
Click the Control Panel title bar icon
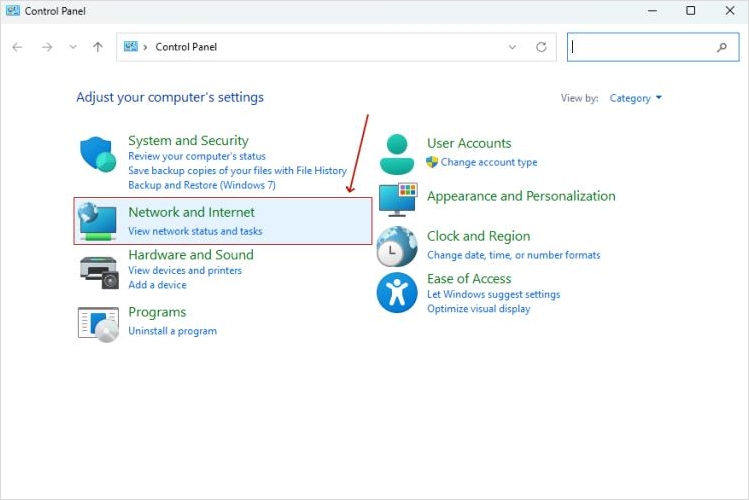[x=13, y=11]
